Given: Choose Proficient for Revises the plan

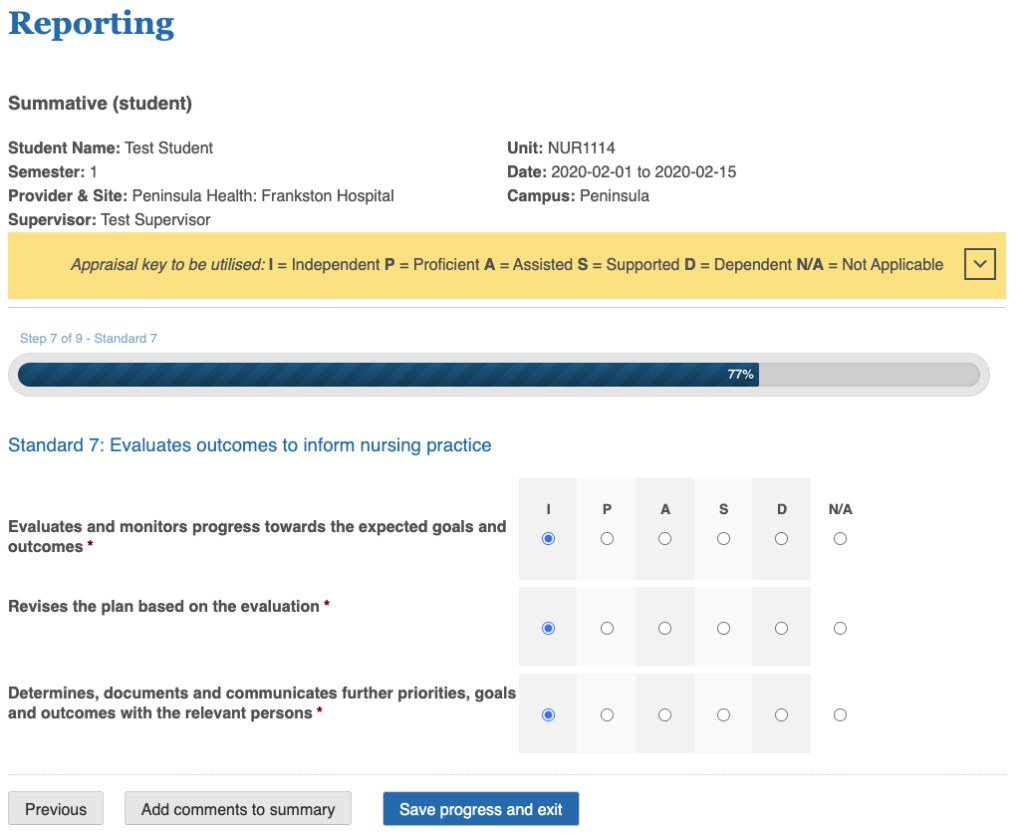Looking at the screenshot, I should click(x=607, y=629).
